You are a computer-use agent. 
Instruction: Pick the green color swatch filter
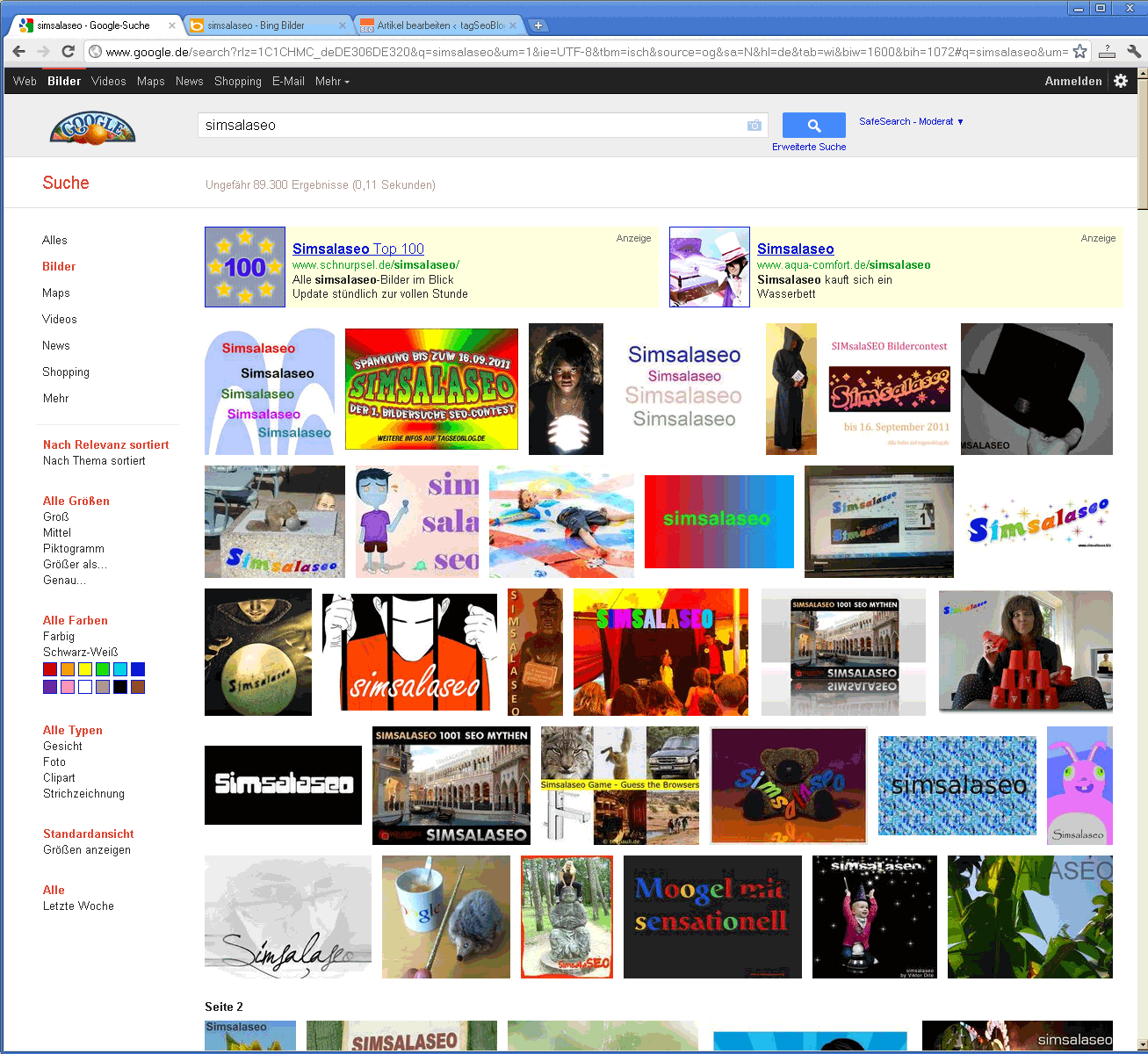click(x=103, y=669)
